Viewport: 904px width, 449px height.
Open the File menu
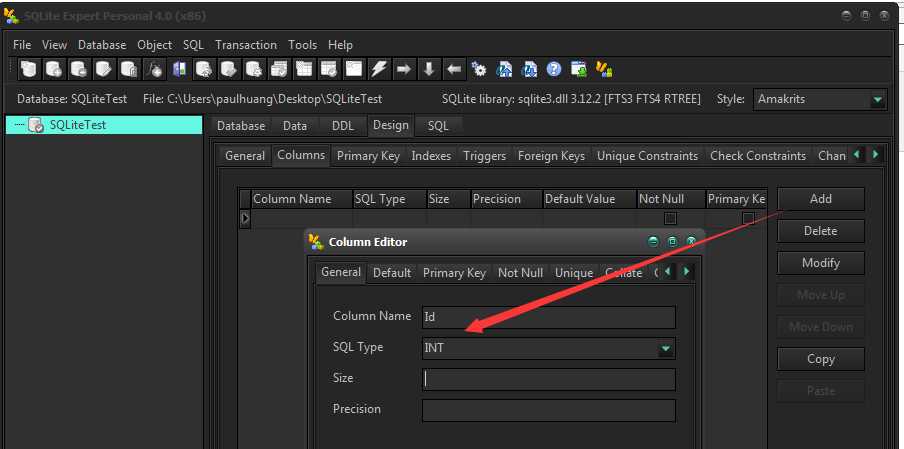(22, 45)
